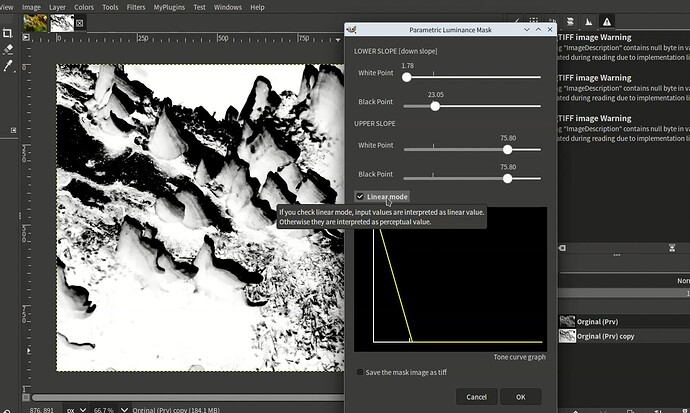This screenshot has height=413, width=690.
Task: Click the Orginal (Prv) copy layer thumbnail
Action: pos(567,336)
